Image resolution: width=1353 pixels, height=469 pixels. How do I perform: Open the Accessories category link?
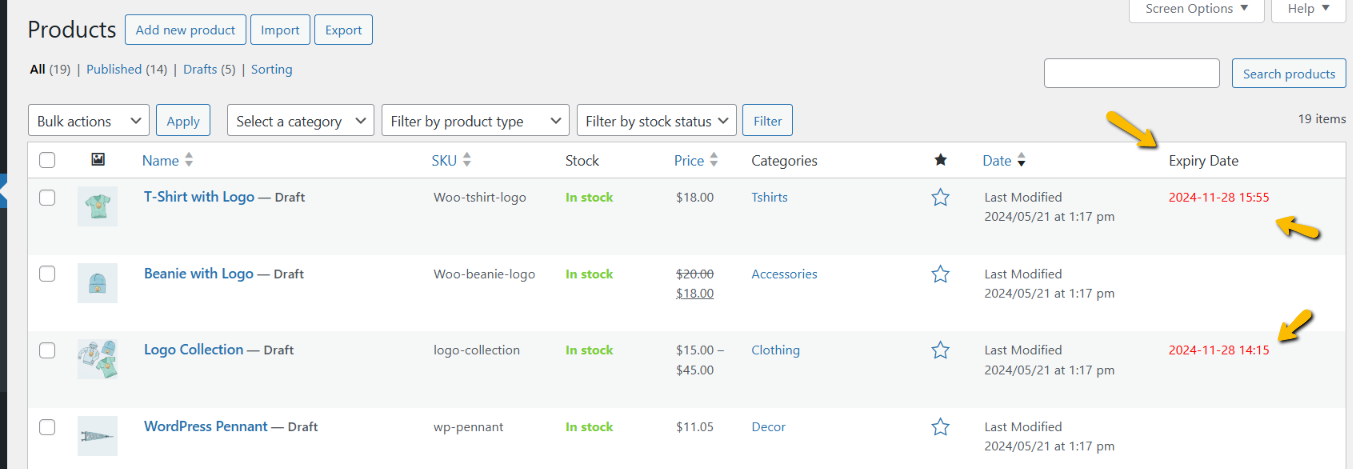click(x=784, y=274)
